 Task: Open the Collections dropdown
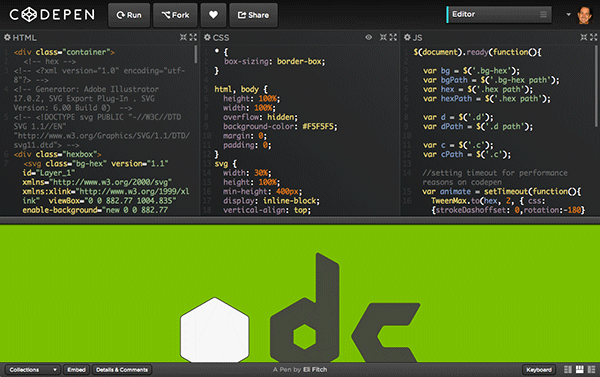click(x=33, y=370)
